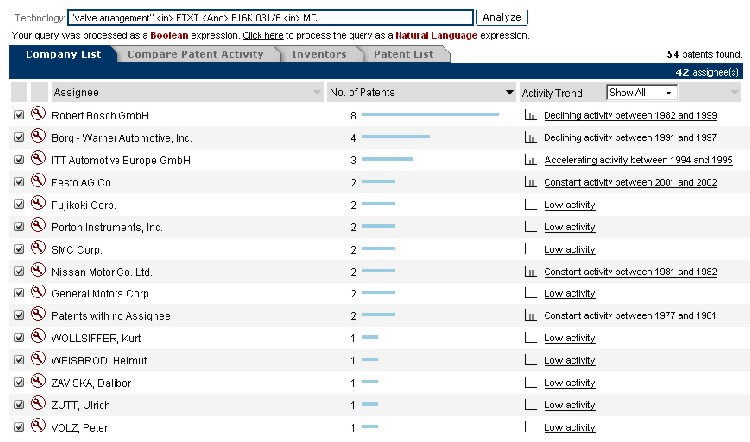The height and width of the screenshot is (442, 750).
Task: Click patent count bar for Borg-Warner Automotive
Action: click(396, 137)
